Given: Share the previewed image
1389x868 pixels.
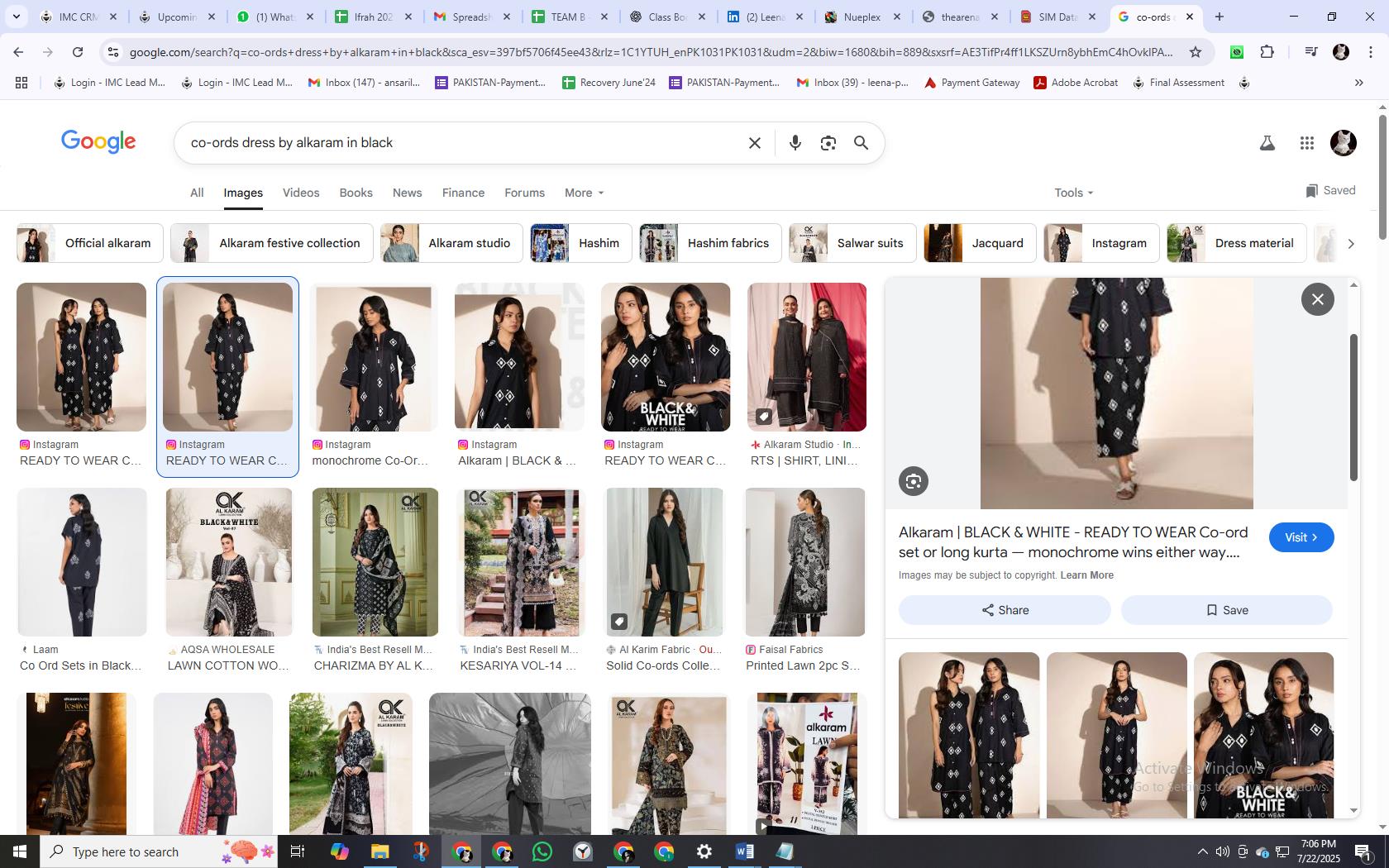Looking at the screenshot, I should tap(1005, 610).
